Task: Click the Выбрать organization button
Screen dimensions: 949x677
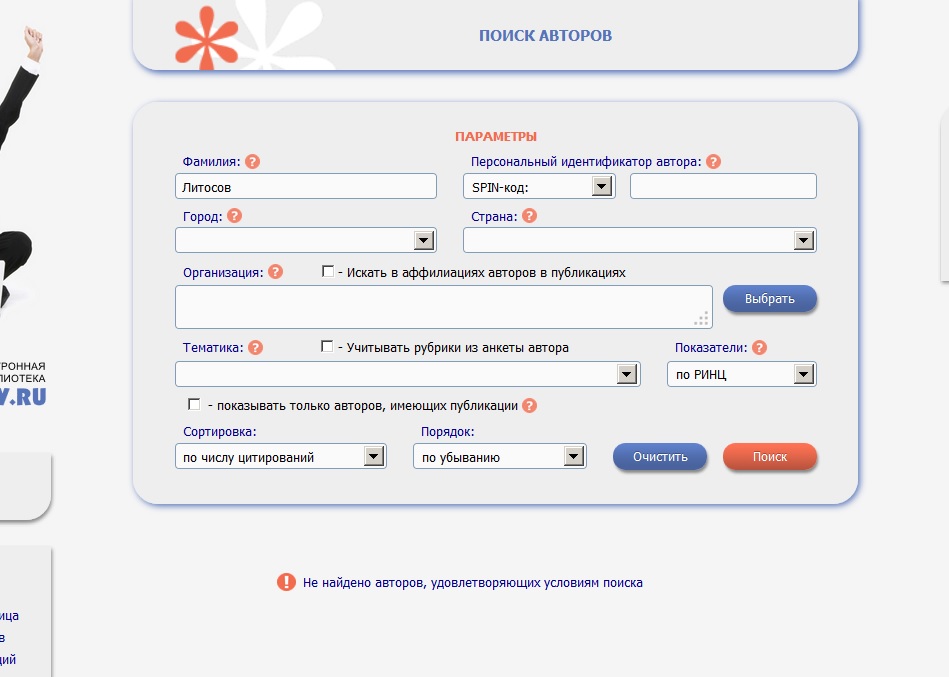Action: coord(769,299)
